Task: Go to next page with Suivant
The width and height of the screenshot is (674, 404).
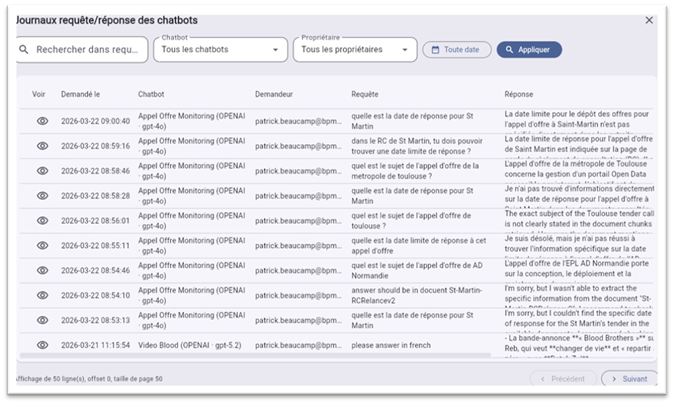Action: 630,379
